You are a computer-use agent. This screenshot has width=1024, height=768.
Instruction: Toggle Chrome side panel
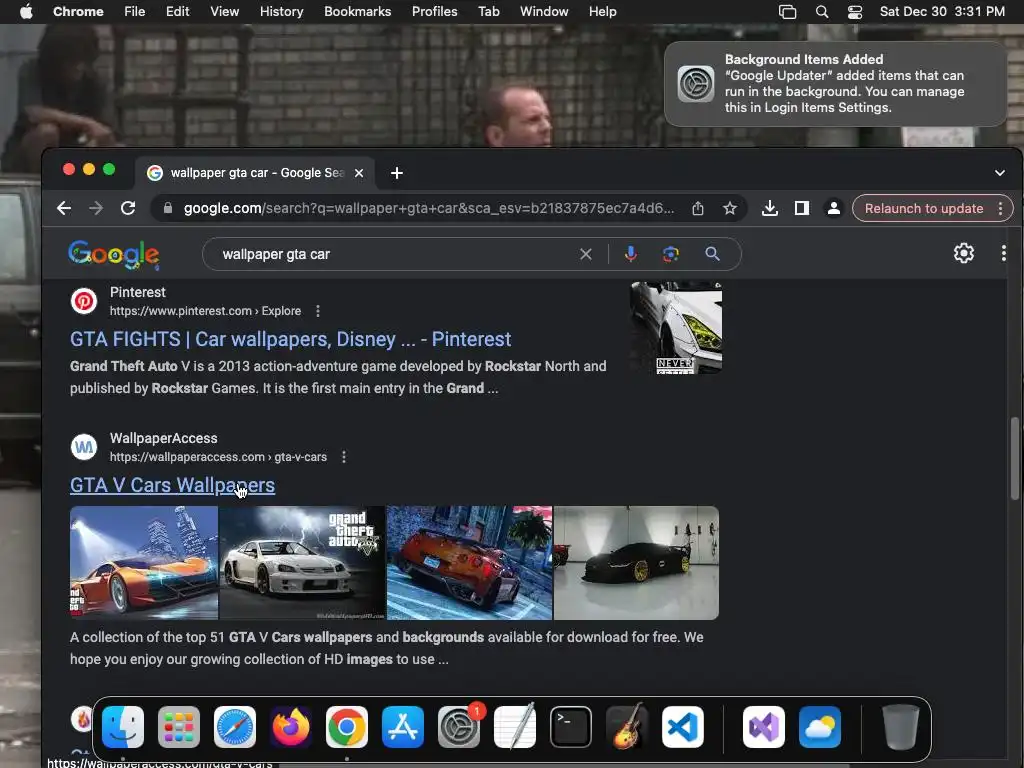(802, 208)
